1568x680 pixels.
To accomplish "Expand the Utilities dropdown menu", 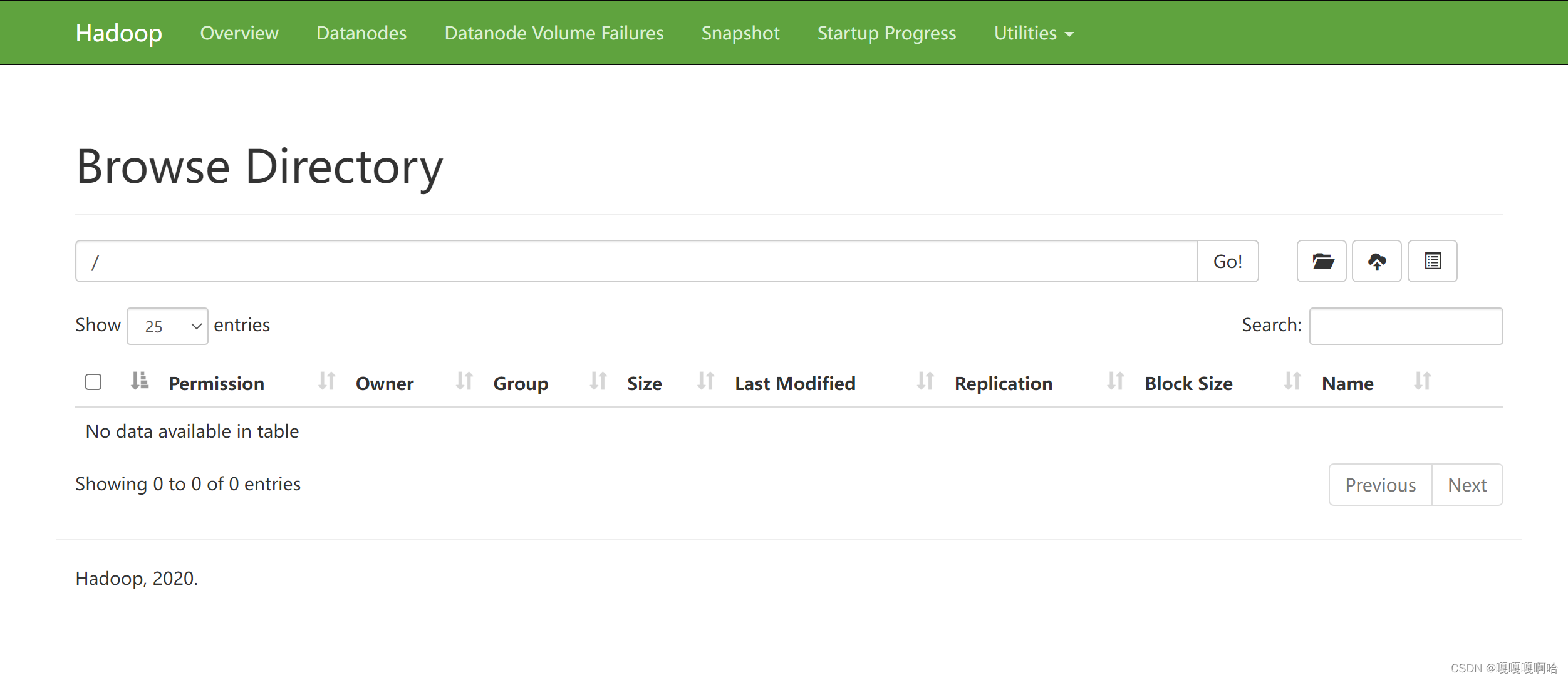I will pyautogui.click(x=1033, y=33).
